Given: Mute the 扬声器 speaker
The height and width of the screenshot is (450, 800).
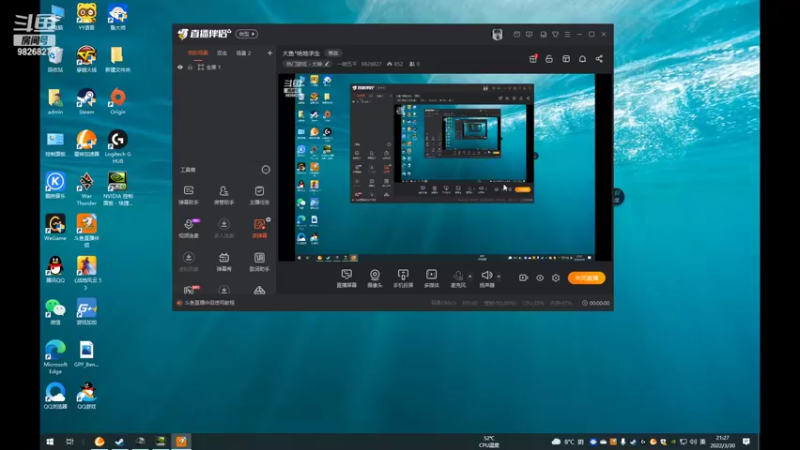Looking at the screenshot, I should click(x=487, y=278).
